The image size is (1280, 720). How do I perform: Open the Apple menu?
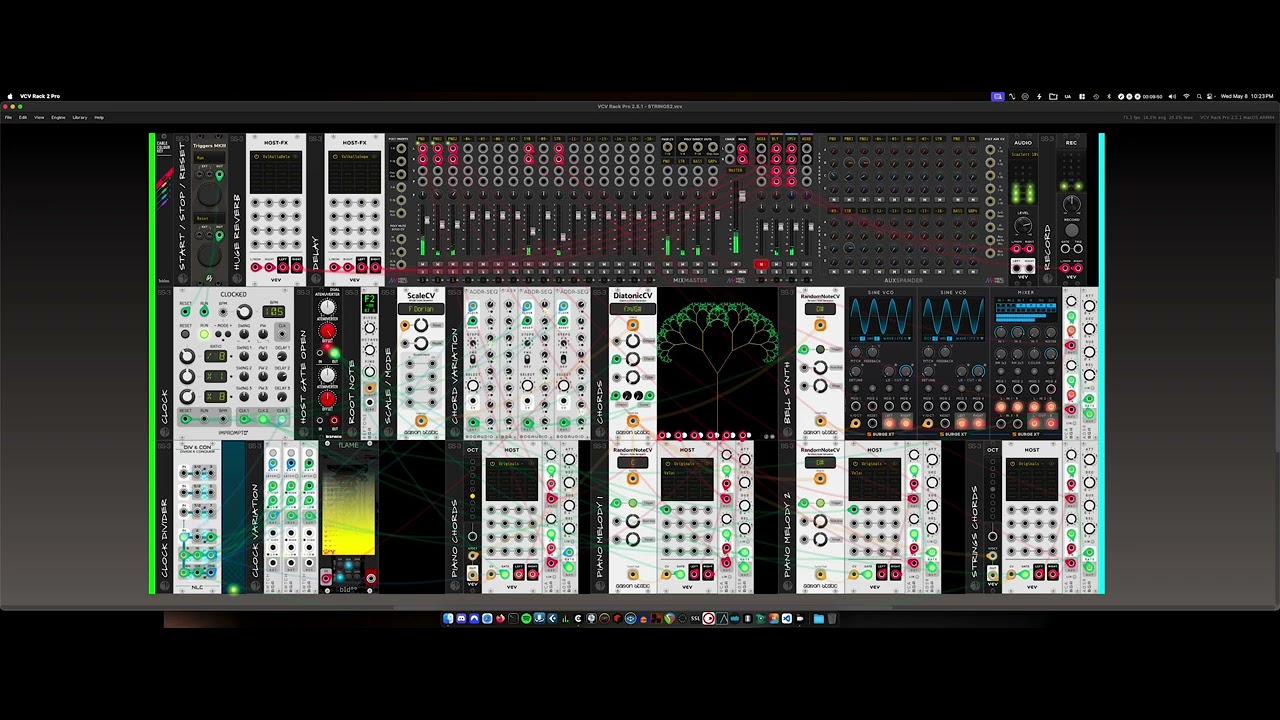(10, 96)
